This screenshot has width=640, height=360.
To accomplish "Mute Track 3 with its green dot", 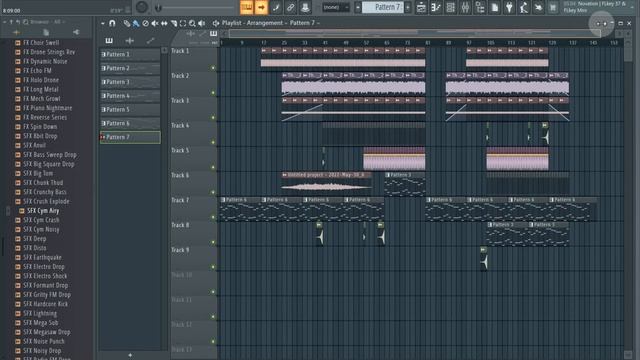I will point(213,118).
